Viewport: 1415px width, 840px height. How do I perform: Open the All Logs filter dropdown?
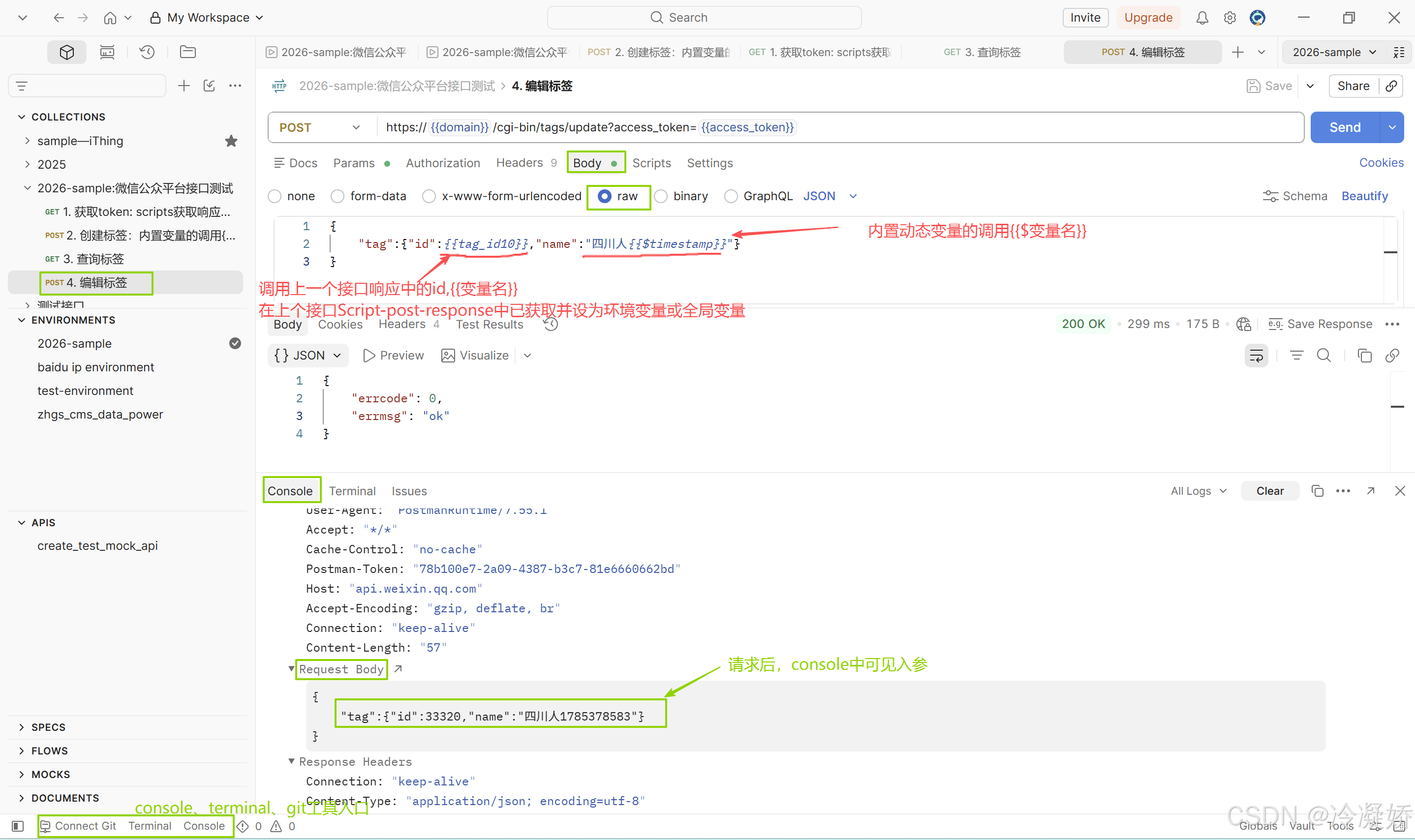[1199, 491]
